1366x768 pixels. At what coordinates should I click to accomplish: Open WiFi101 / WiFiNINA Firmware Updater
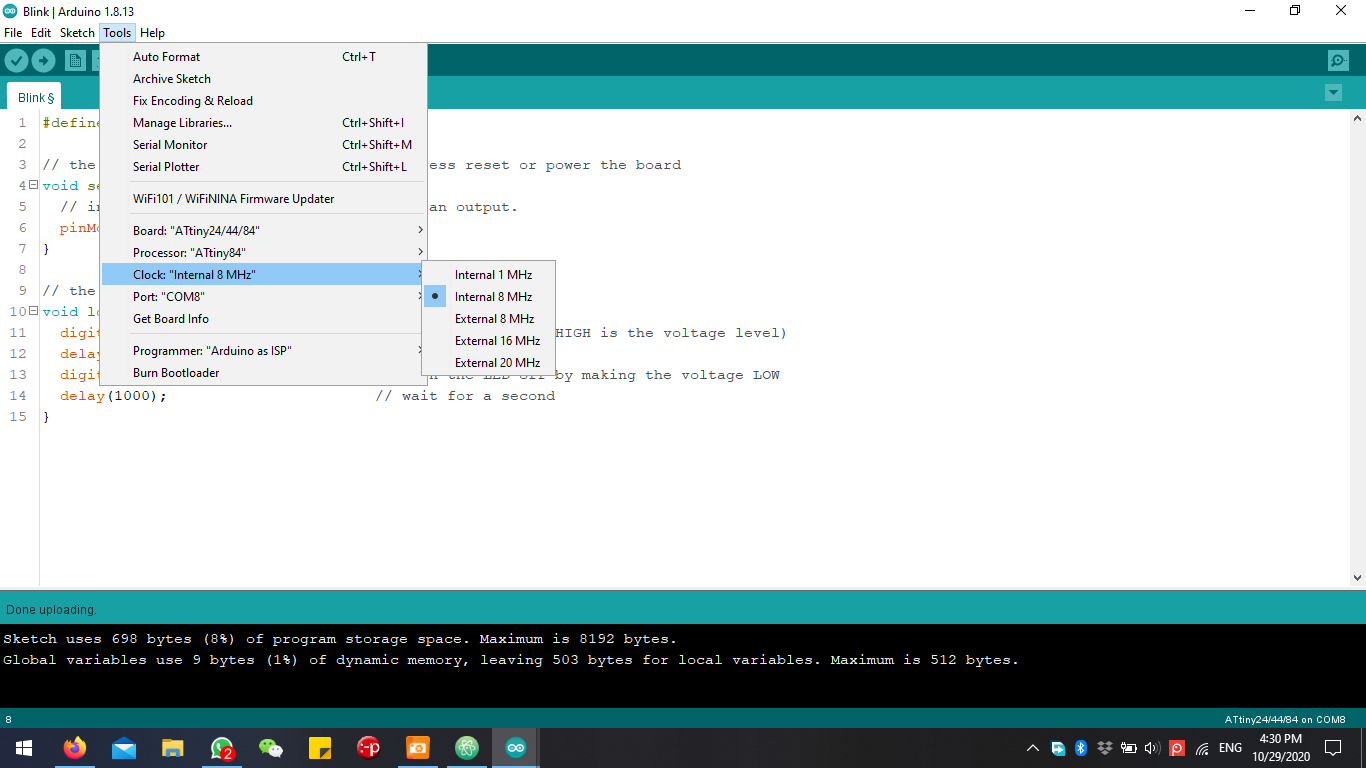264,199
